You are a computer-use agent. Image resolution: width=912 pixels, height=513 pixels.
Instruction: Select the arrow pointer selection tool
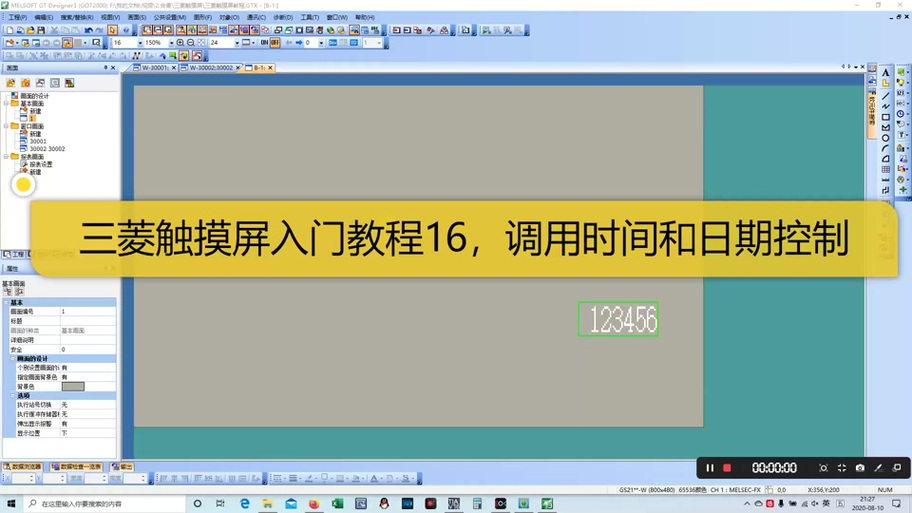click(x=112, y=30)
